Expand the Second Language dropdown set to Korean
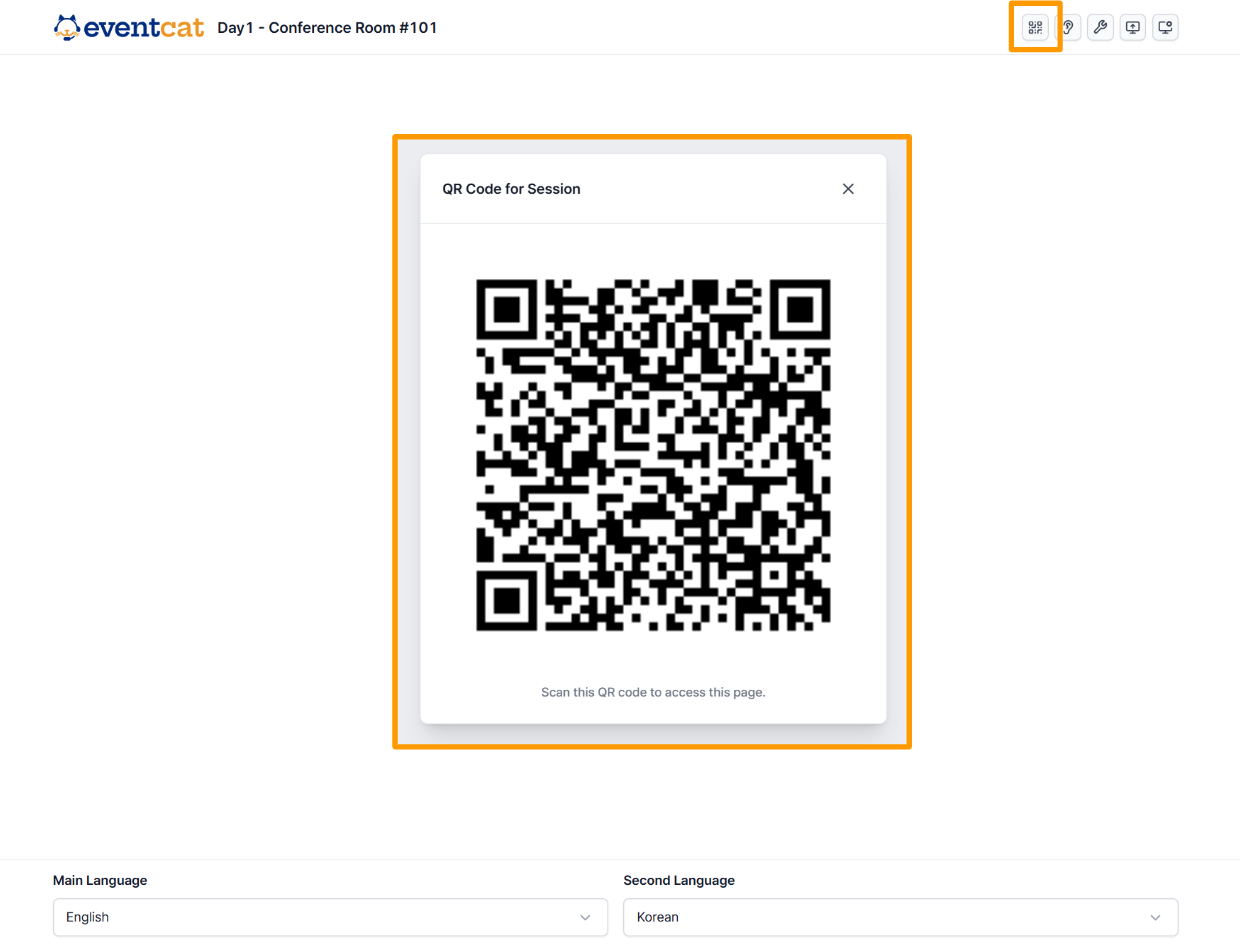Viewport: 1240px width, 952px height. pos(900,917)
